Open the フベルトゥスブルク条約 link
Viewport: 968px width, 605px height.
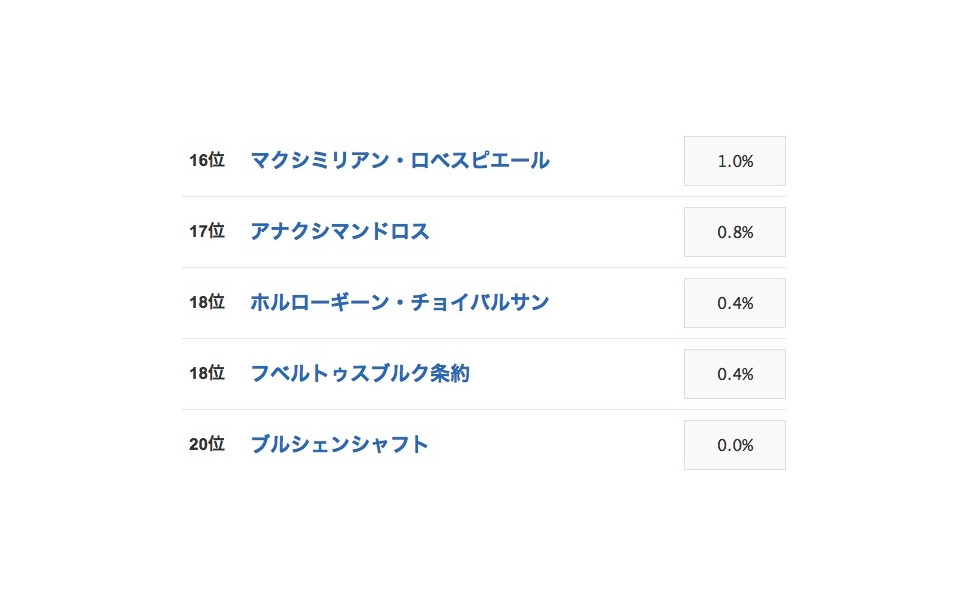(362, 374)
